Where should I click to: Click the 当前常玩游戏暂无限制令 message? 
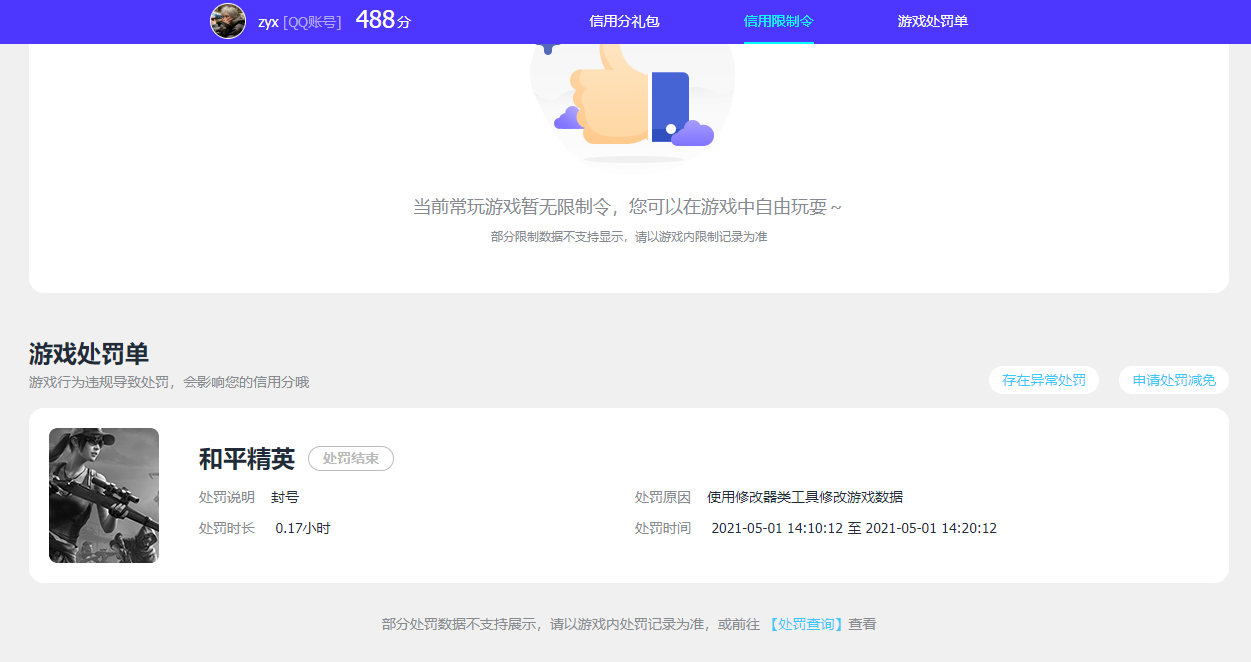coord(628,207)
